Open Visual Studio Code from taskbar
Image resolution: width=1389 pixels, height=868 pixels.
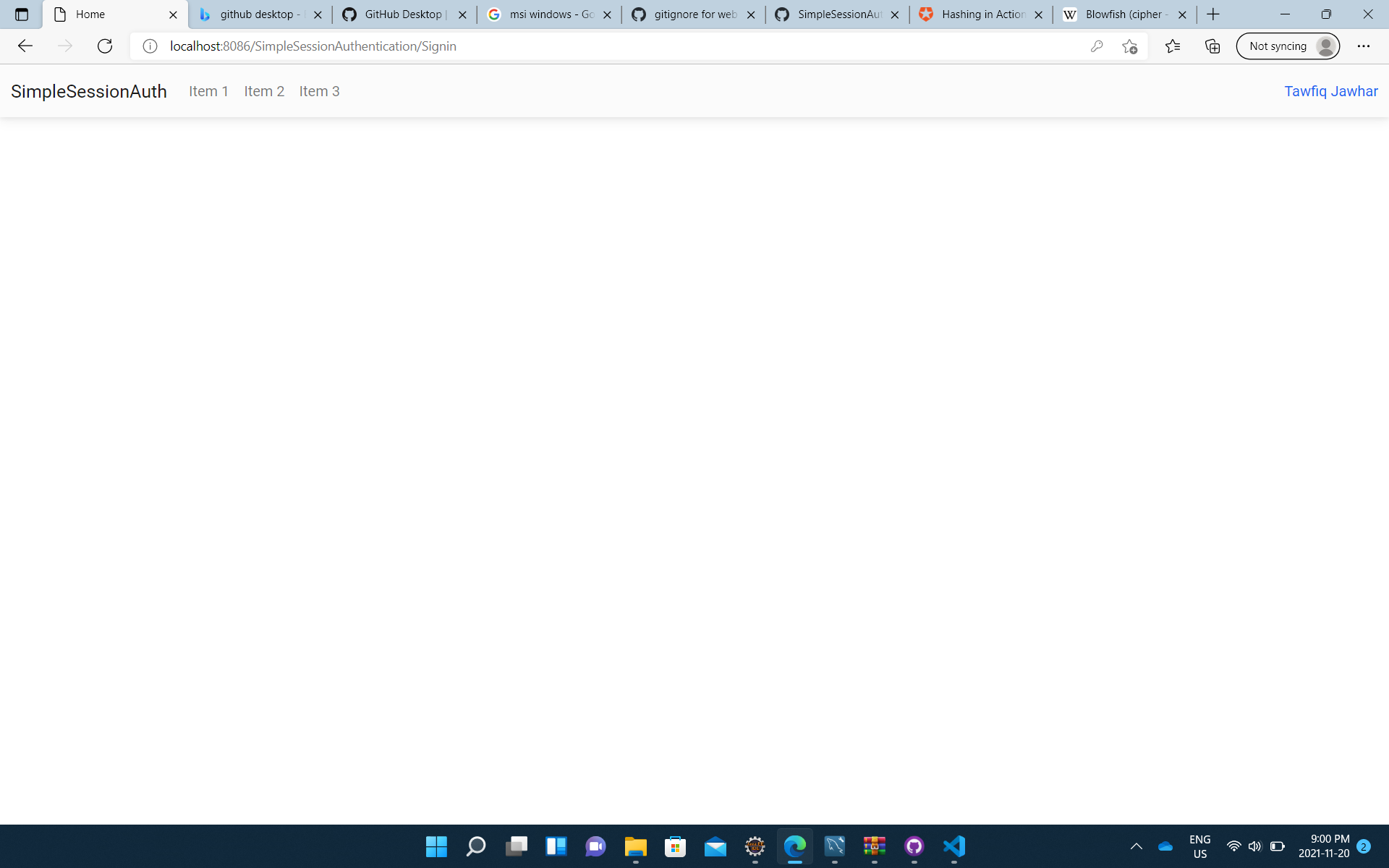tap(953, 846)
